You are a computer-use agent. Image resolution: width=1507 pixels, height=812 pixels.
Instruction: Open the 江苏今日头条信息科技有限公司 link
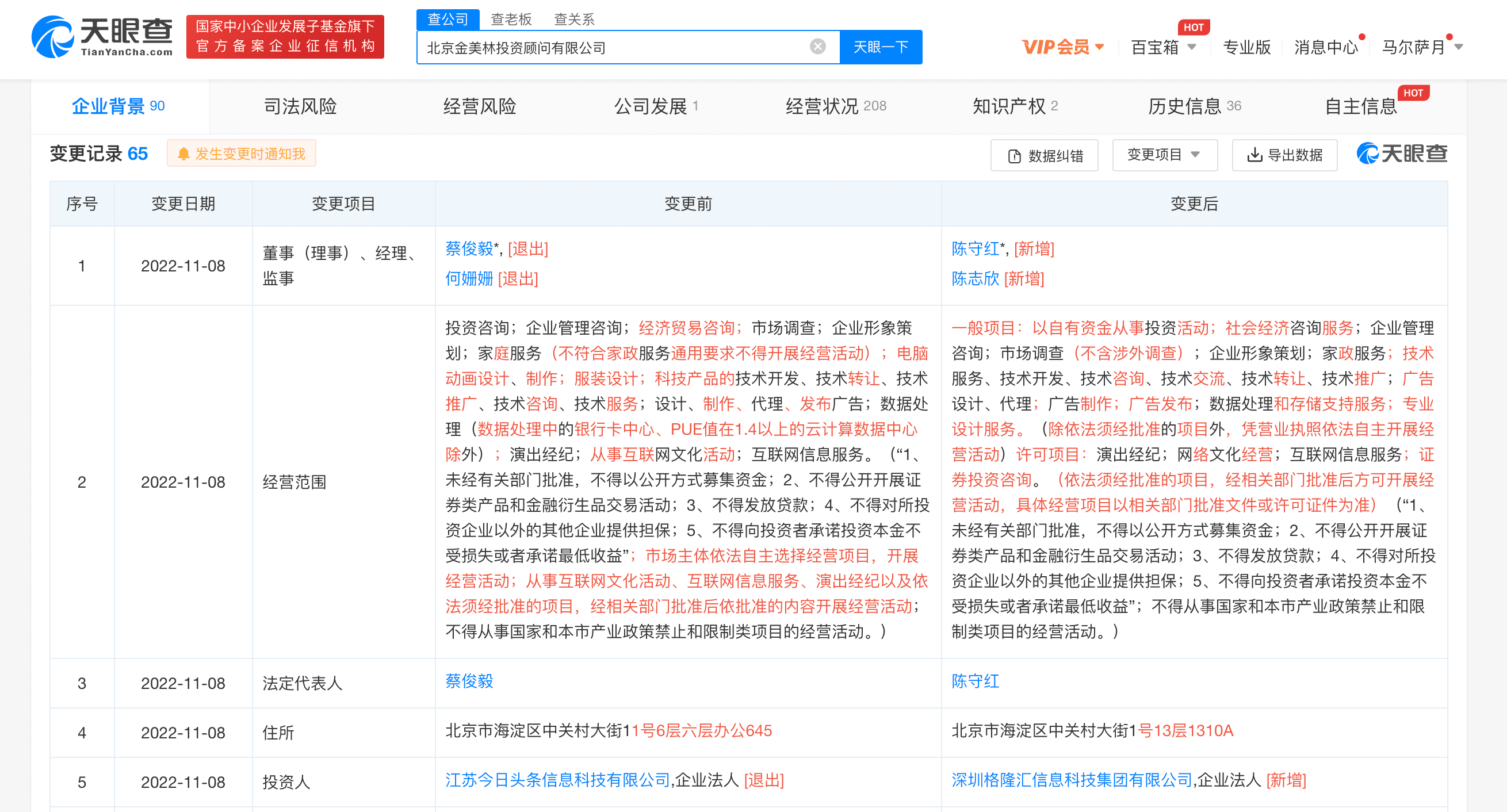click(557, 780)
